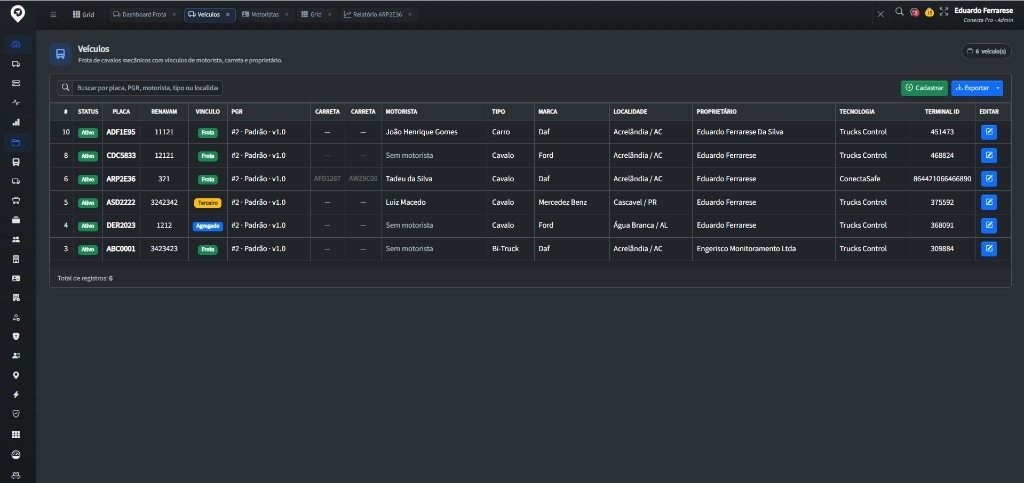Edit vehicle DER2023 with its pencil button
This screenshot has height=483, width=1024.
click(x=989, y=225)
